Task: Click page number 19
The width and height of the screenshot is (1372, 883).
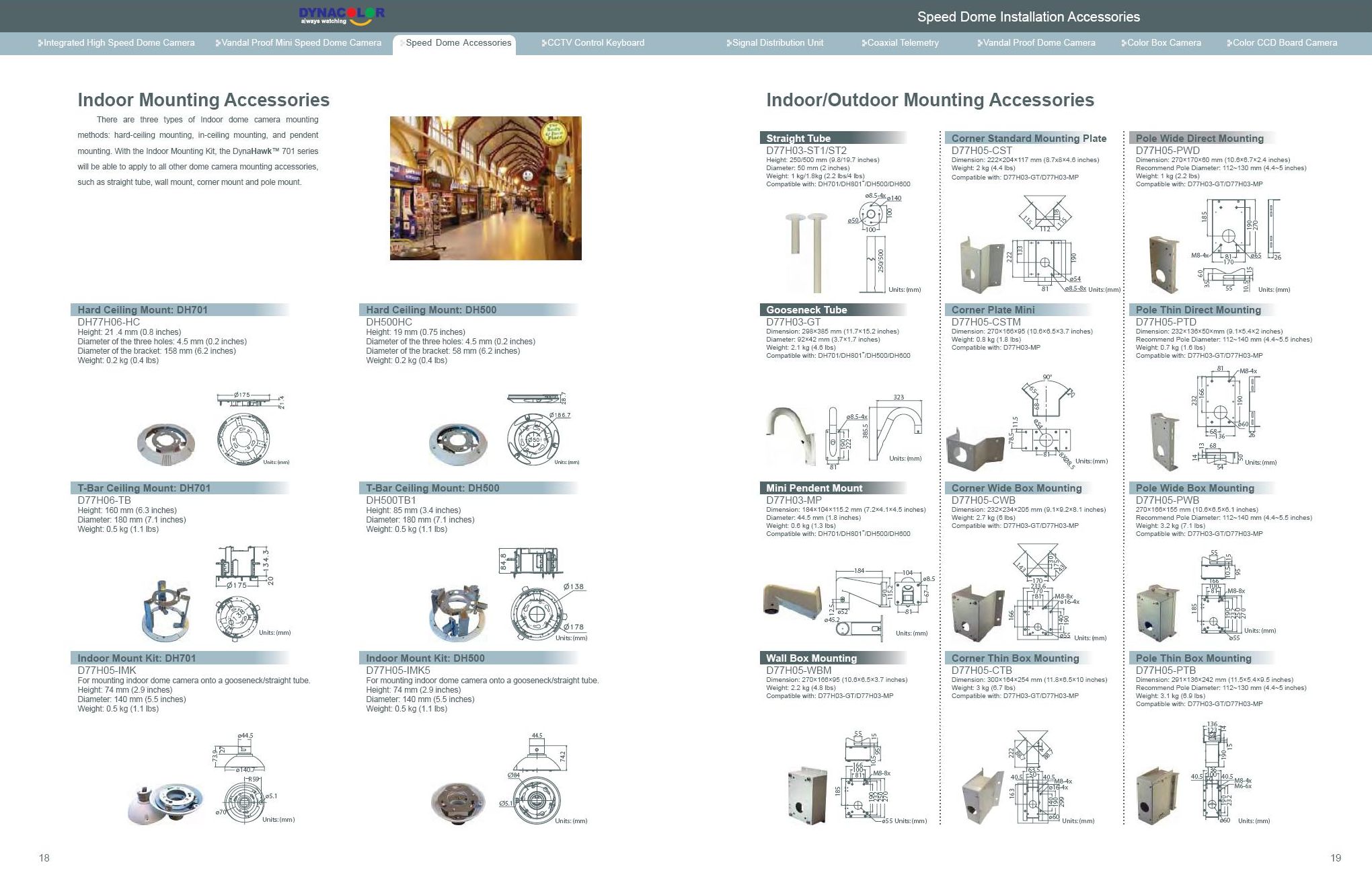Action: tap(1336, 858)
